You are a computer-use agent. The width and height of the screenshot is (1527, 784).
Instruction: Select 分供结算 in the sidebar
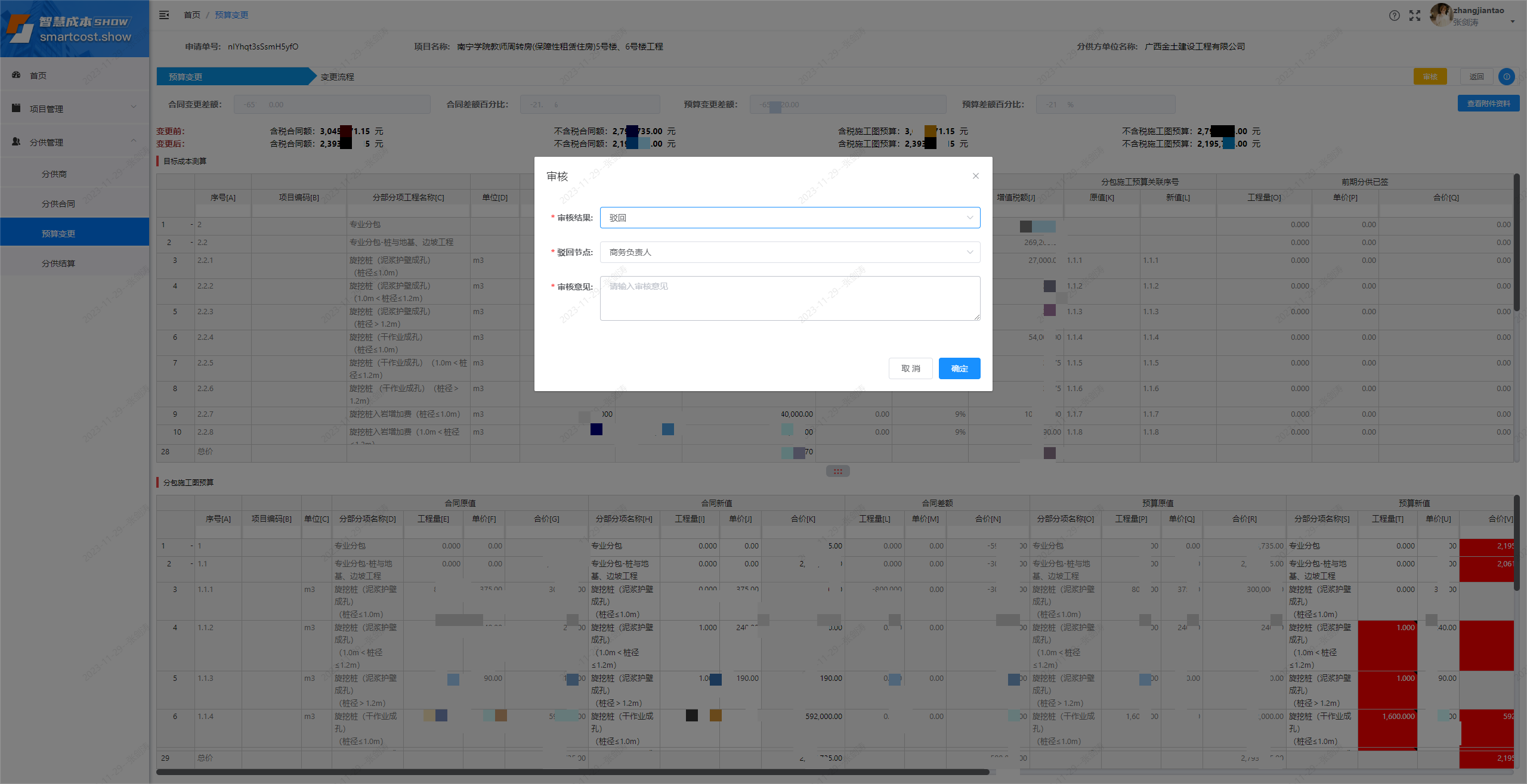coord(58,264)
